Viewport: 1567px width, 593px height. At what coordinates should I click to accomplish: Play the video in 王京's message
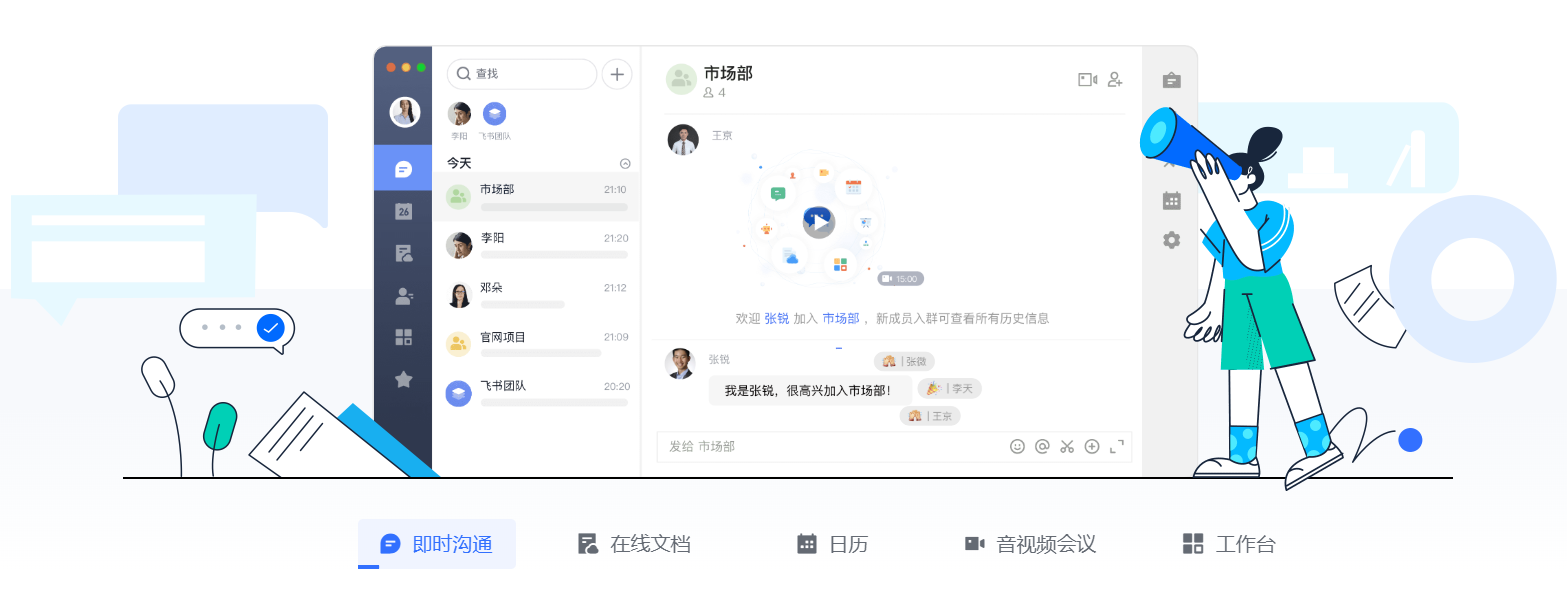click(818, 222)
